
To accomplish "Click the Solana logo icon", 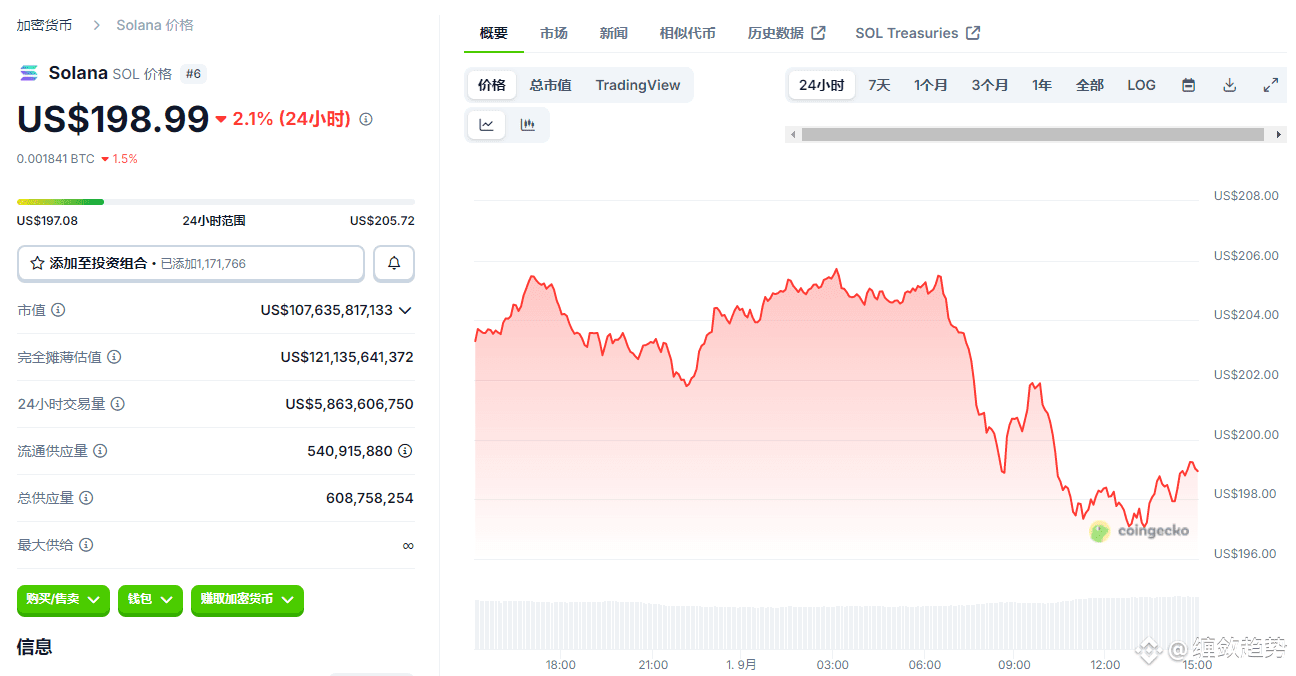I will [28, 73].
